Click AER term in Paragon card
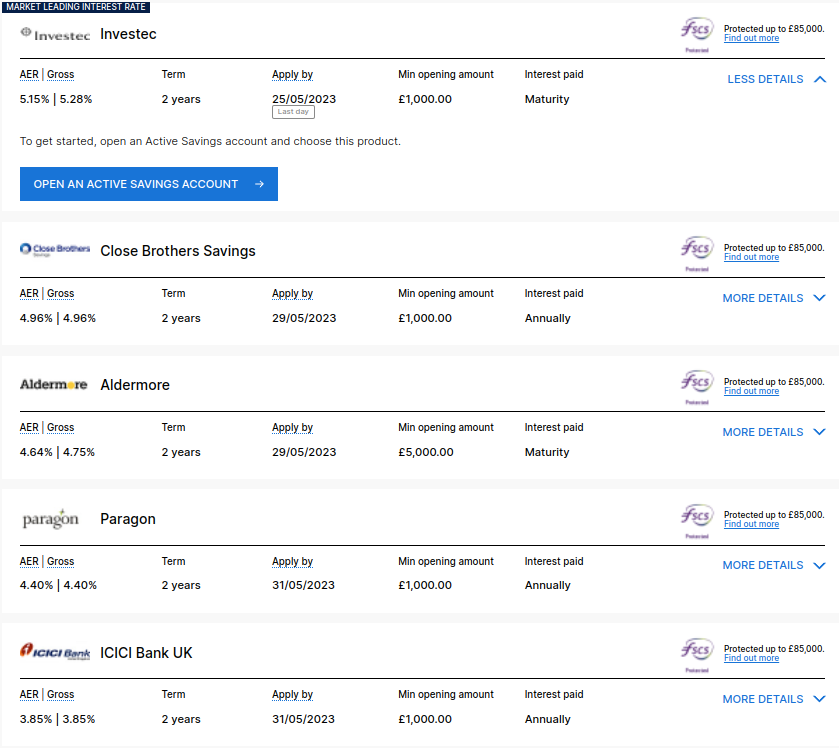Screen dimensions: 839x748 click(29, 561)
